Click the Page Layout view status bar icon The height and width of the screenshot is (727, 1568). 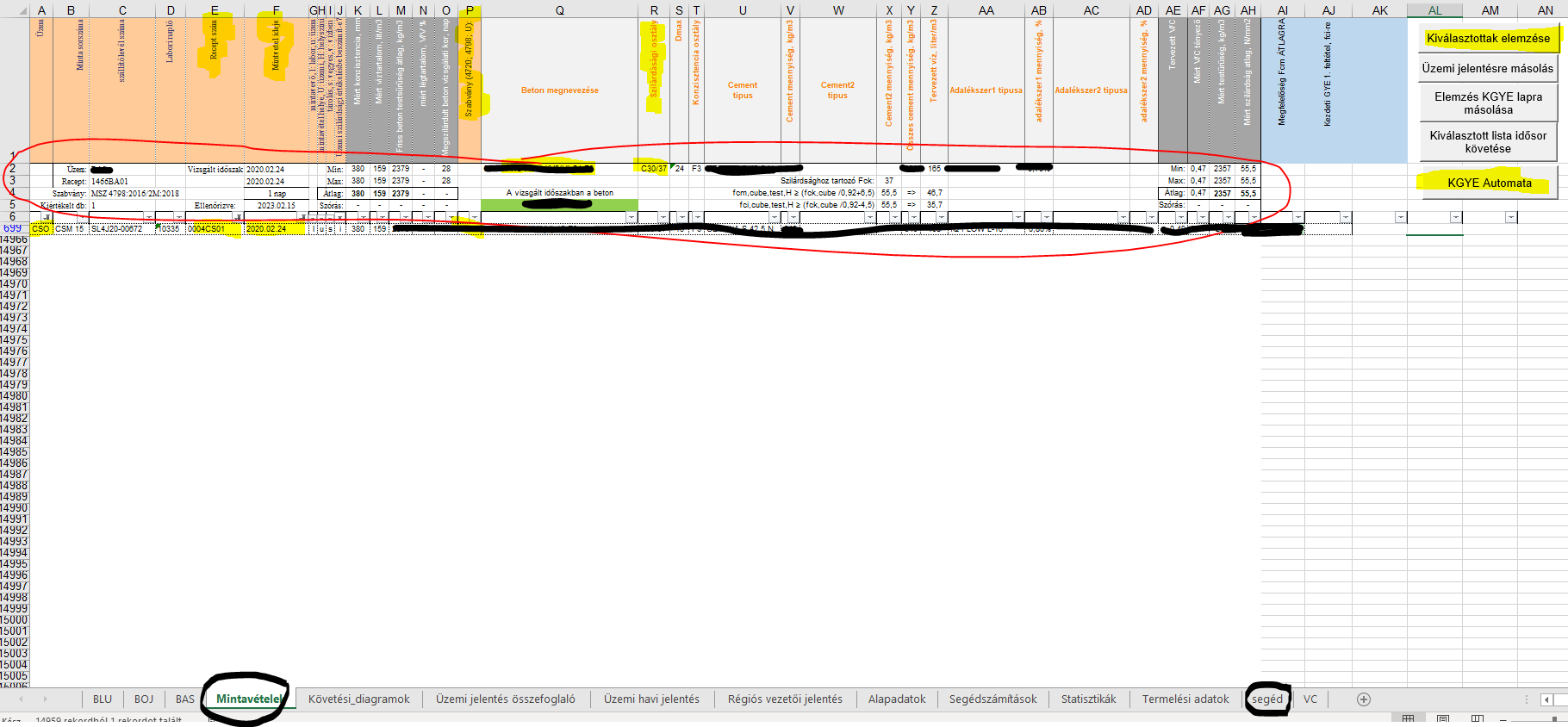tap(1443, 718)
